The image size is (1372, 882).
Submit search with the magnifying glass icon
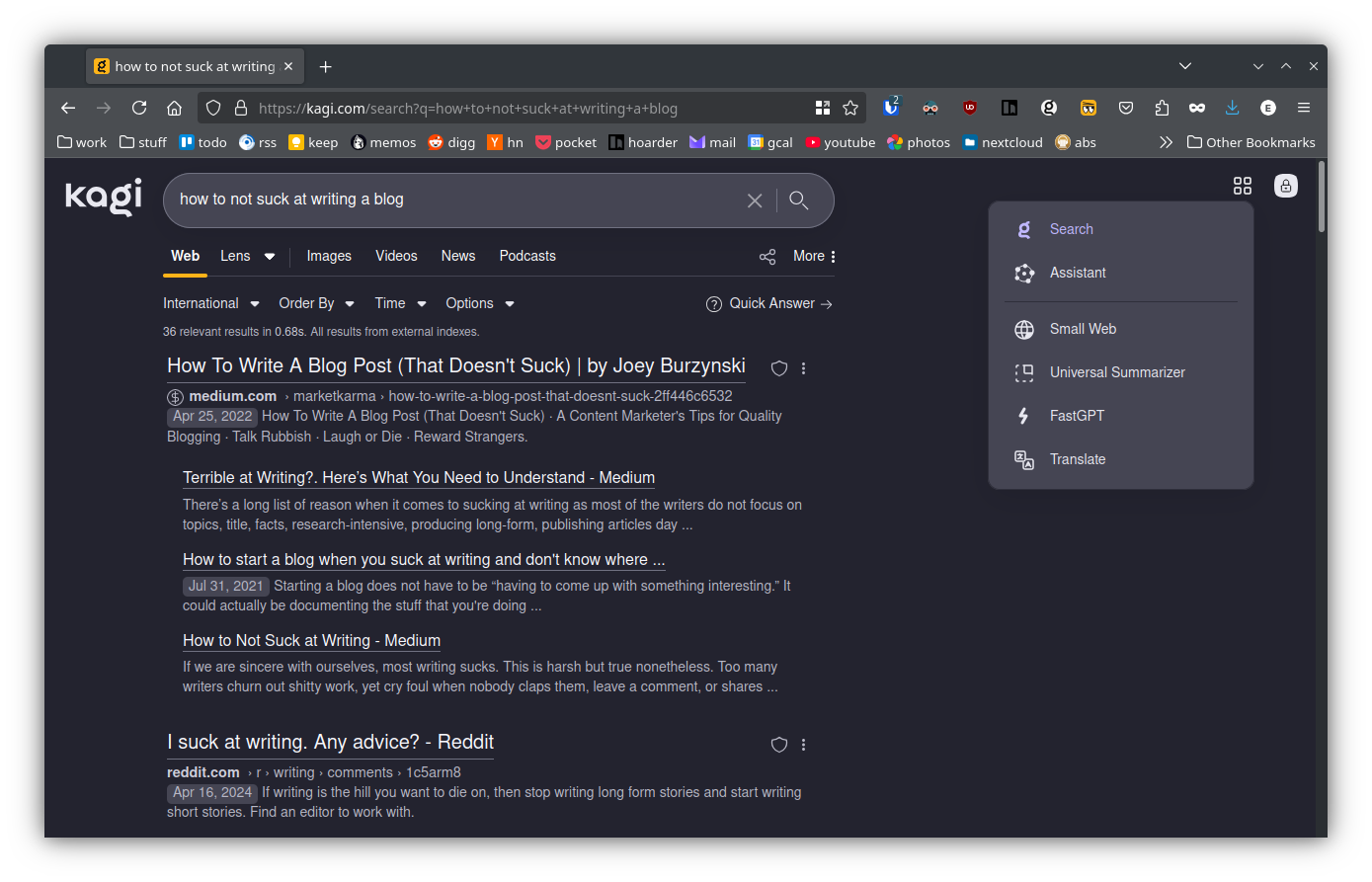799,200
